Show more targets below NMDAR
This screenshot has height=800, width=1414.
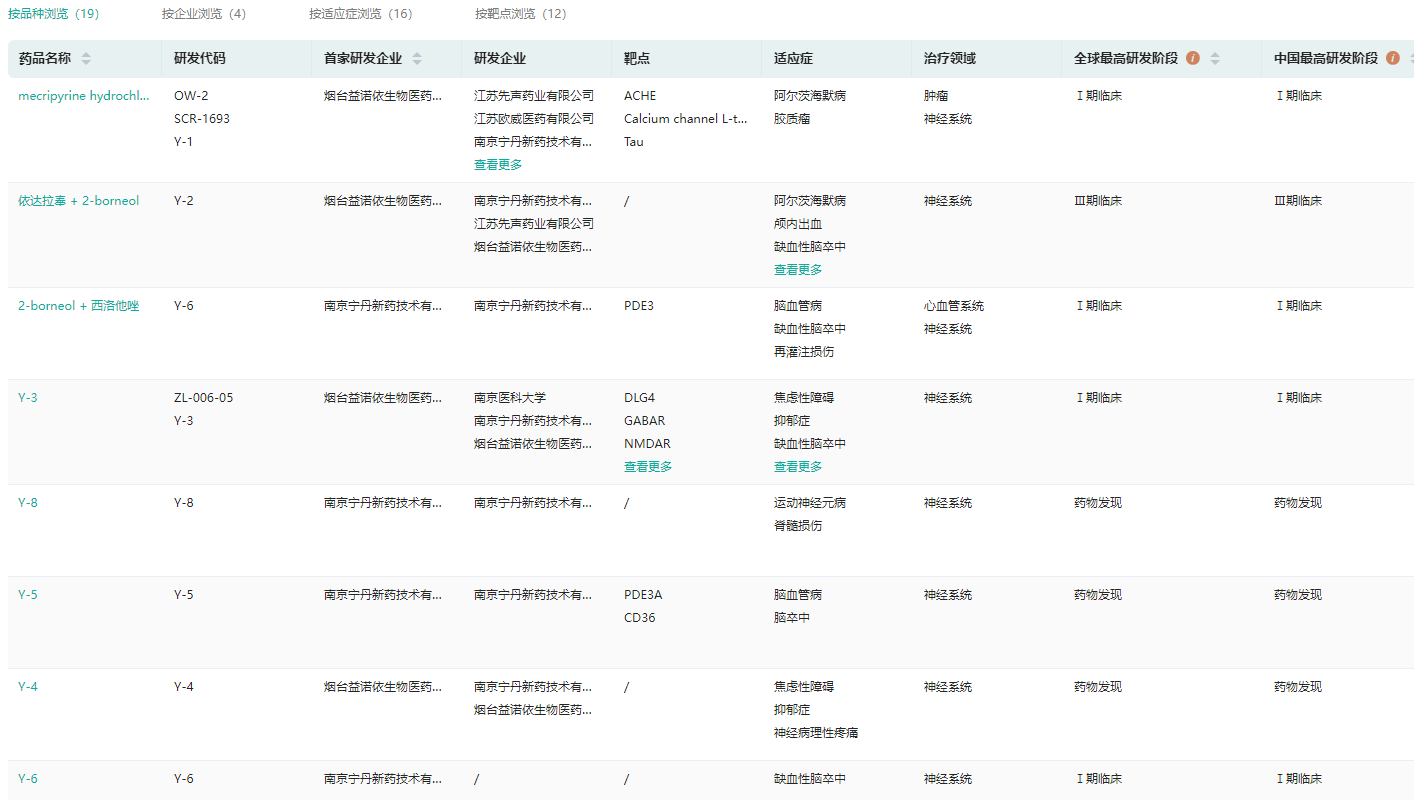pos(648,467)
